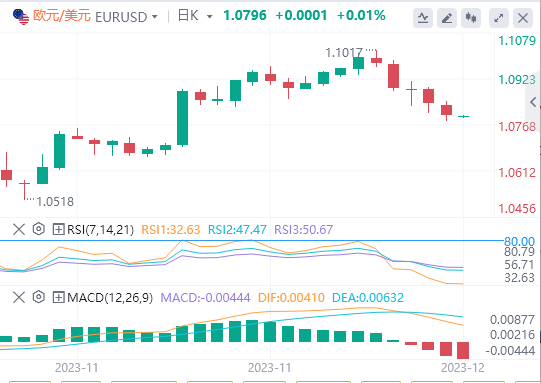Click the 欧元/美元 pair name
This screenshot has width=541, height=383.
tap(62, 16)
